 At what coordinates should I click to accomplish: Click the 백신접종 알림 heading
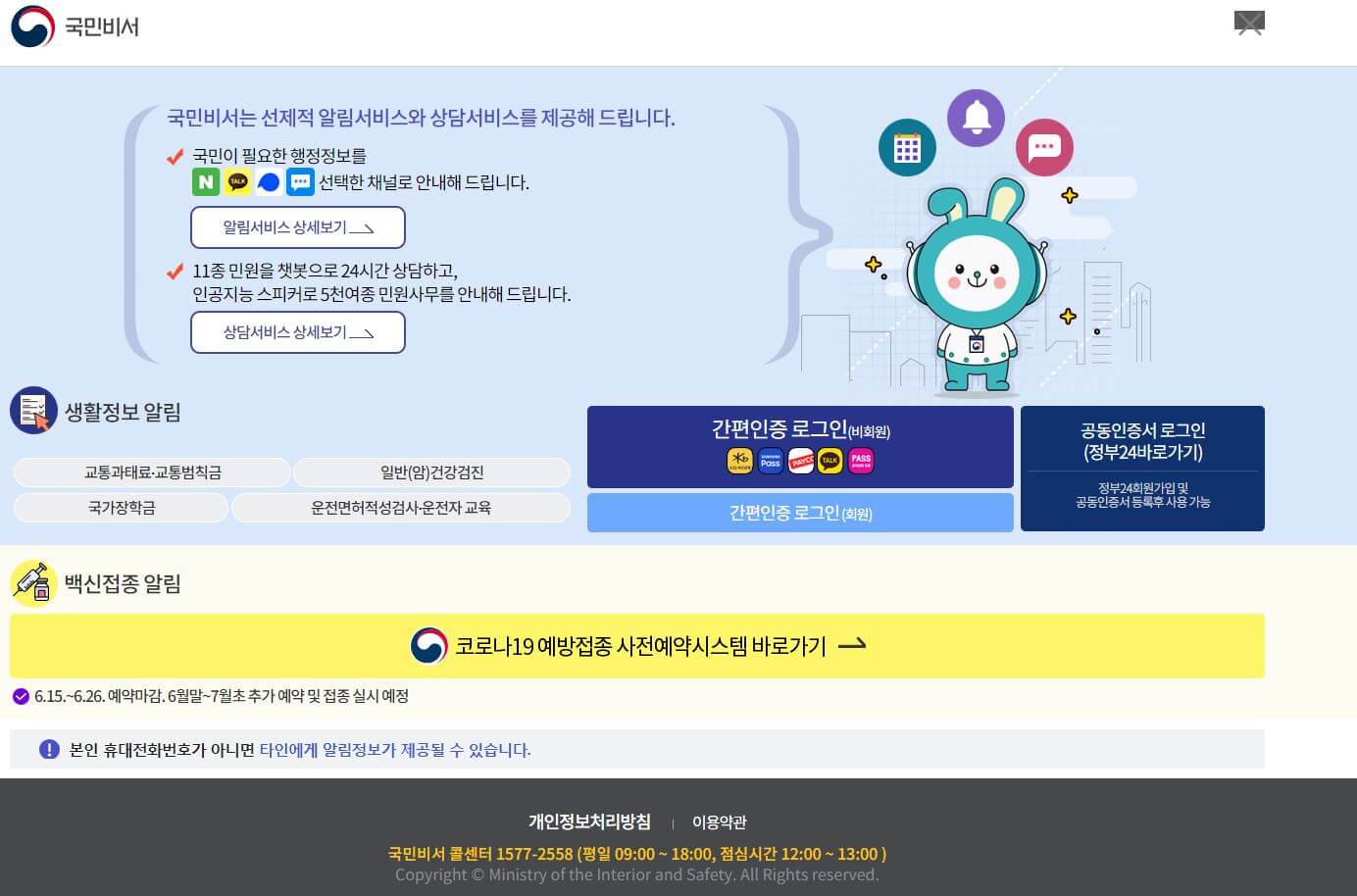123,584
